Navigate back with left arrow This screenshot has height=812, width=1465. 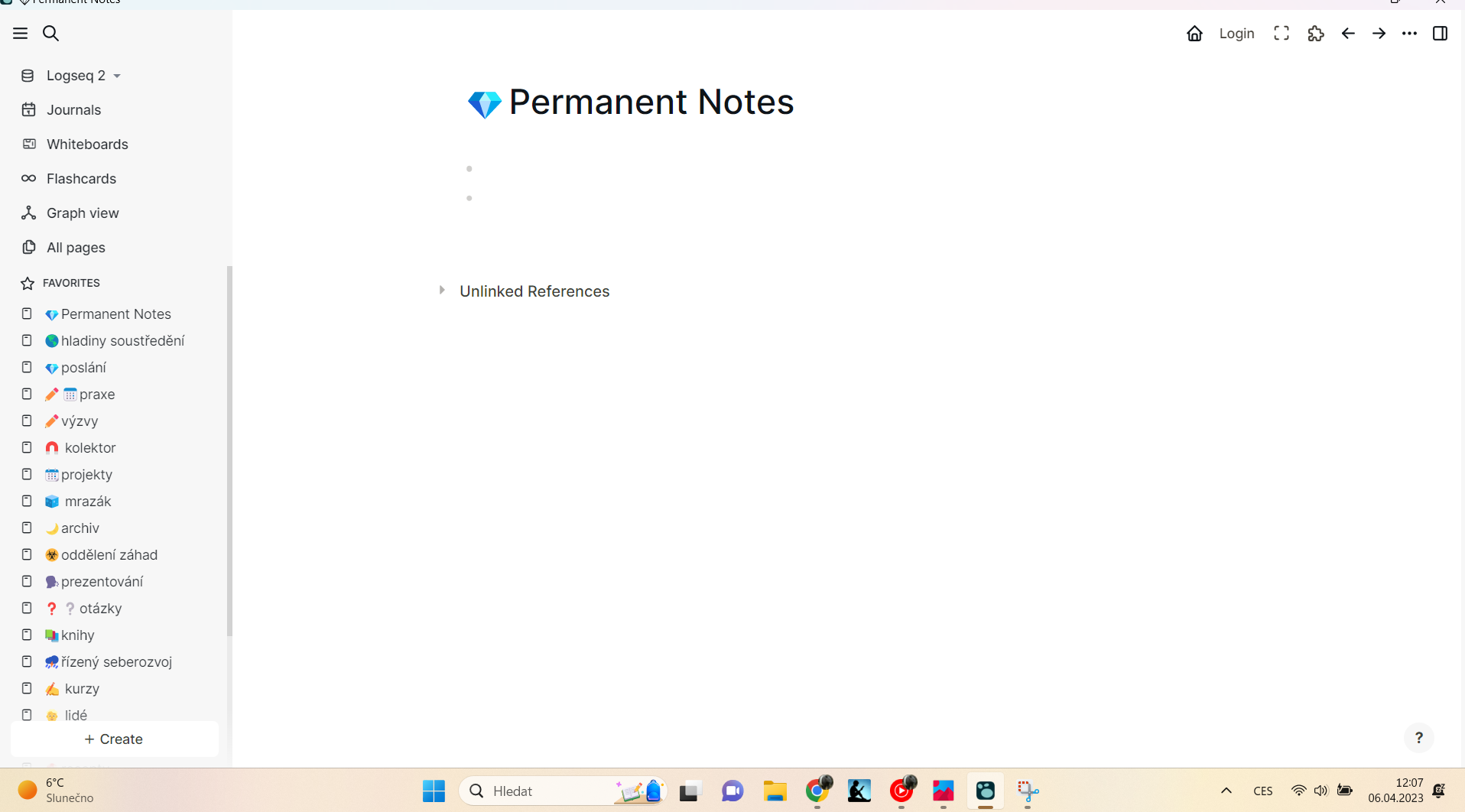point(1348,34)
